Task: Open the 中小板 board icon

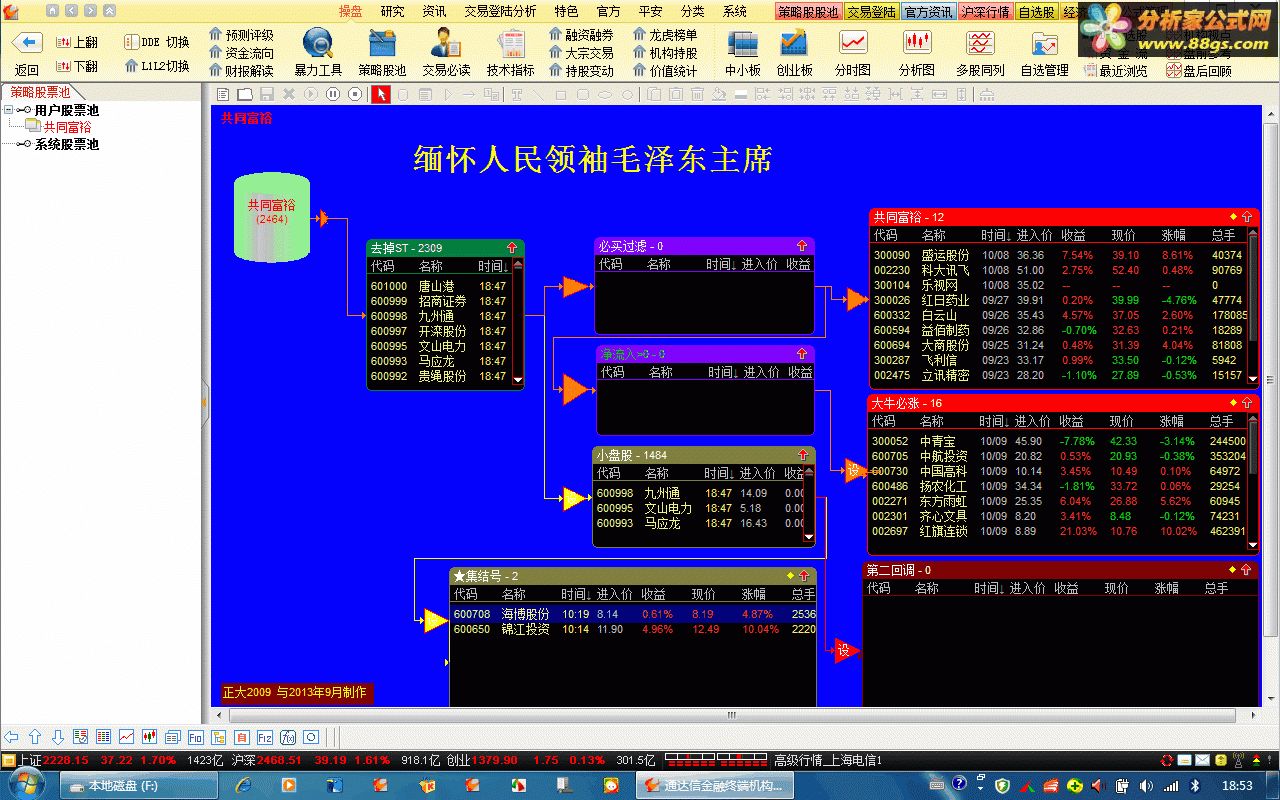Action: point(743,43)
